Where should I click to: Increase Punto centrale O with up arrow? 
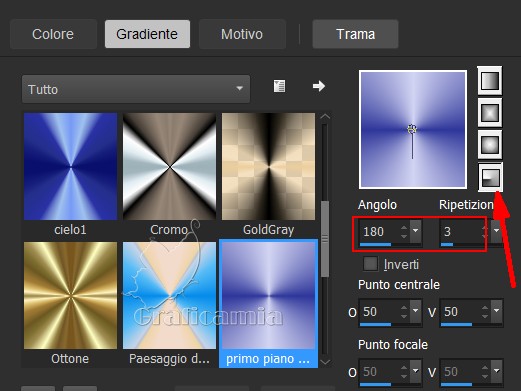point(404,308)
